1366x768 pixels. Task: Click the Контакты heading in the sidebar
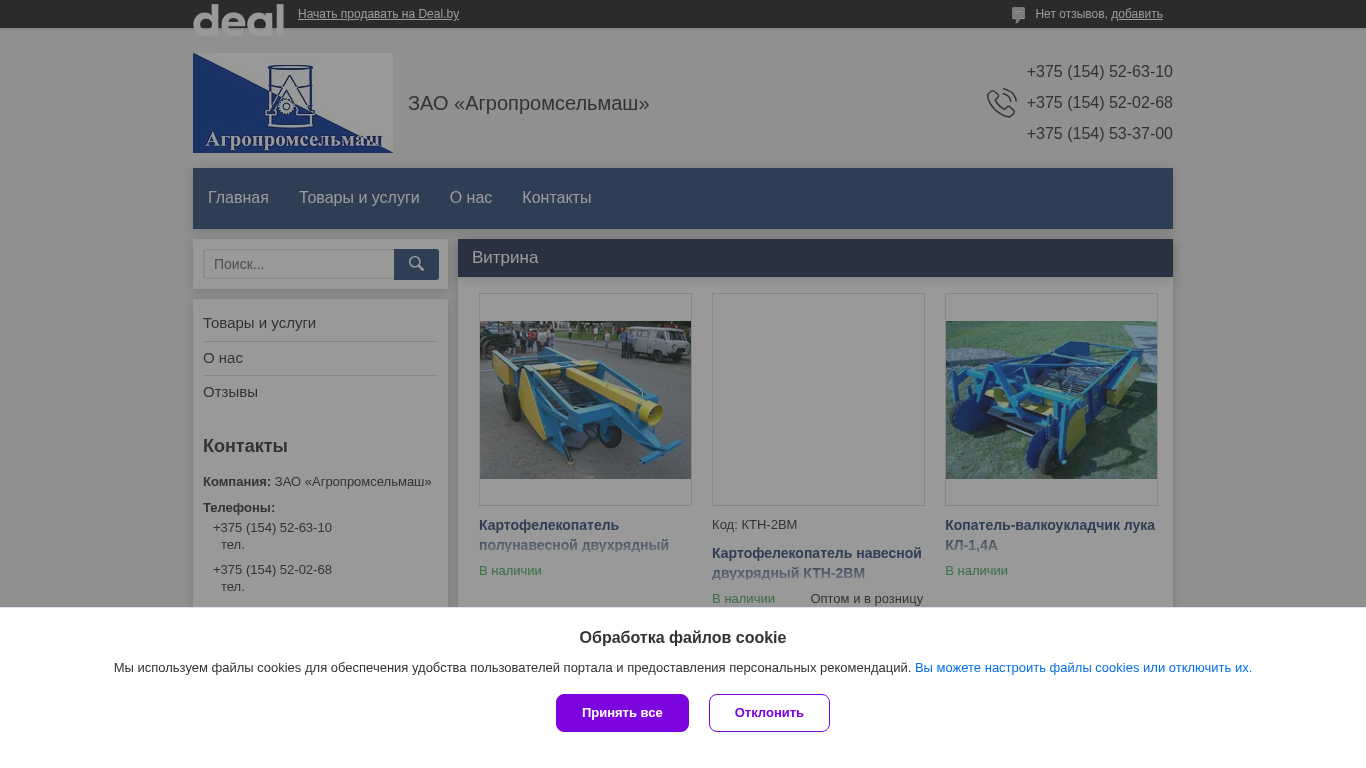pos(245,446)
